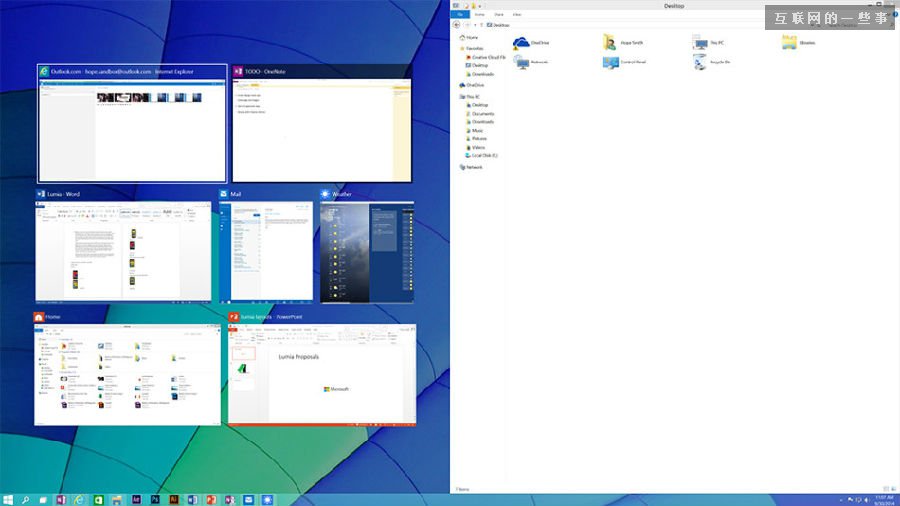This screenshot has width=900, height=506.
Task: Select the Mail app window thumbnail
Action: click(x=266, y=246)
